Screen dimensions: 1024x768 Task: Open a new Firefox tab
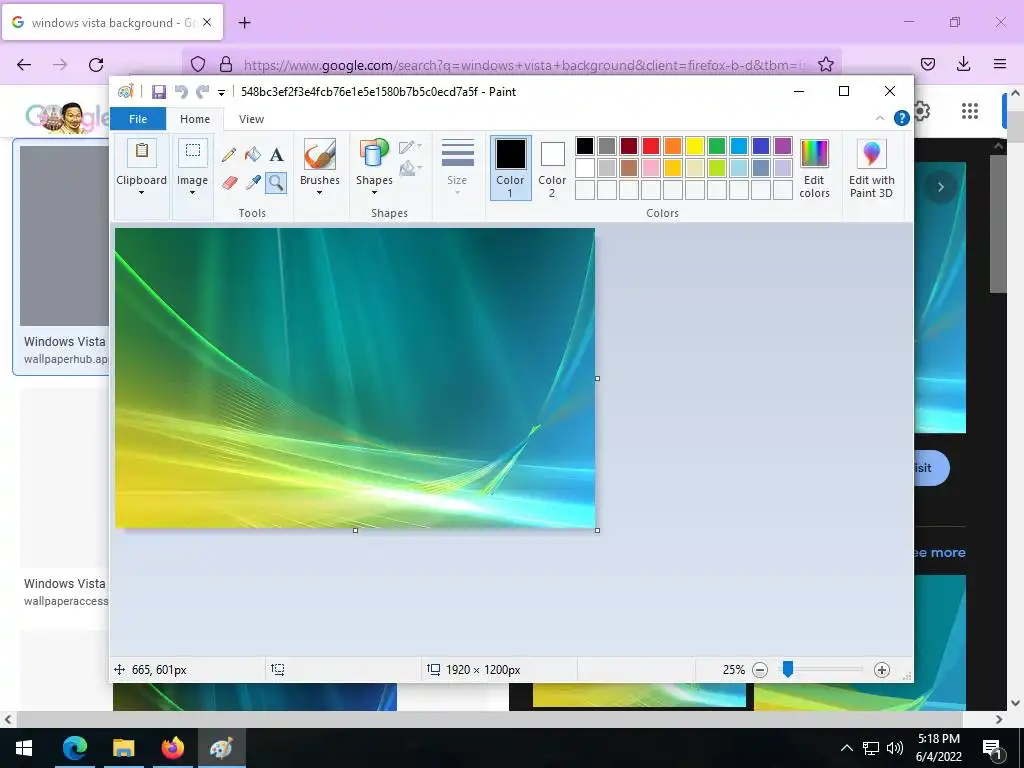[x=244, y=23]
